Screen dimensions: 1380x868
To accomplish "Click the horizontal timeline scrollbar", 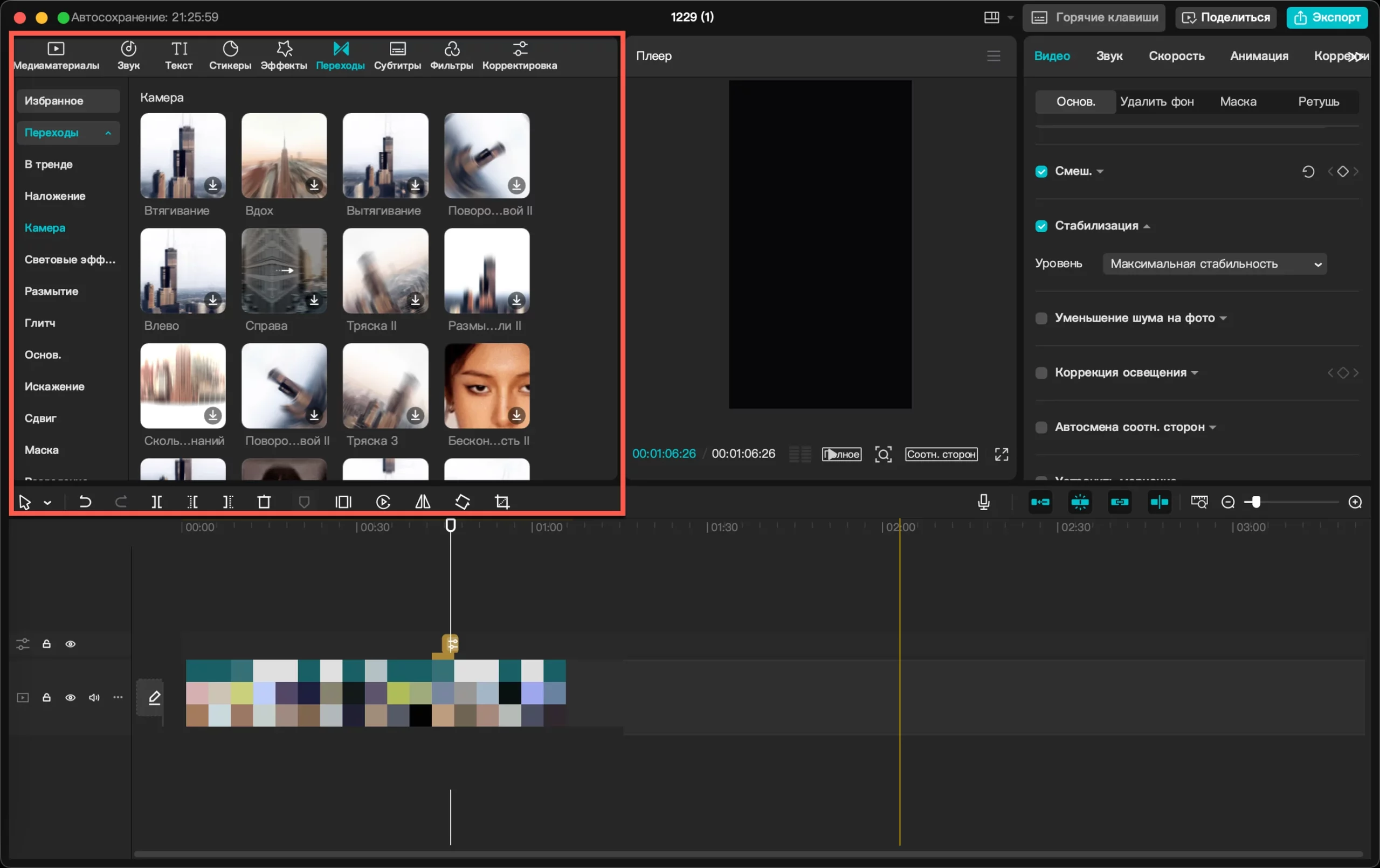I will click(x=748, y=853).
